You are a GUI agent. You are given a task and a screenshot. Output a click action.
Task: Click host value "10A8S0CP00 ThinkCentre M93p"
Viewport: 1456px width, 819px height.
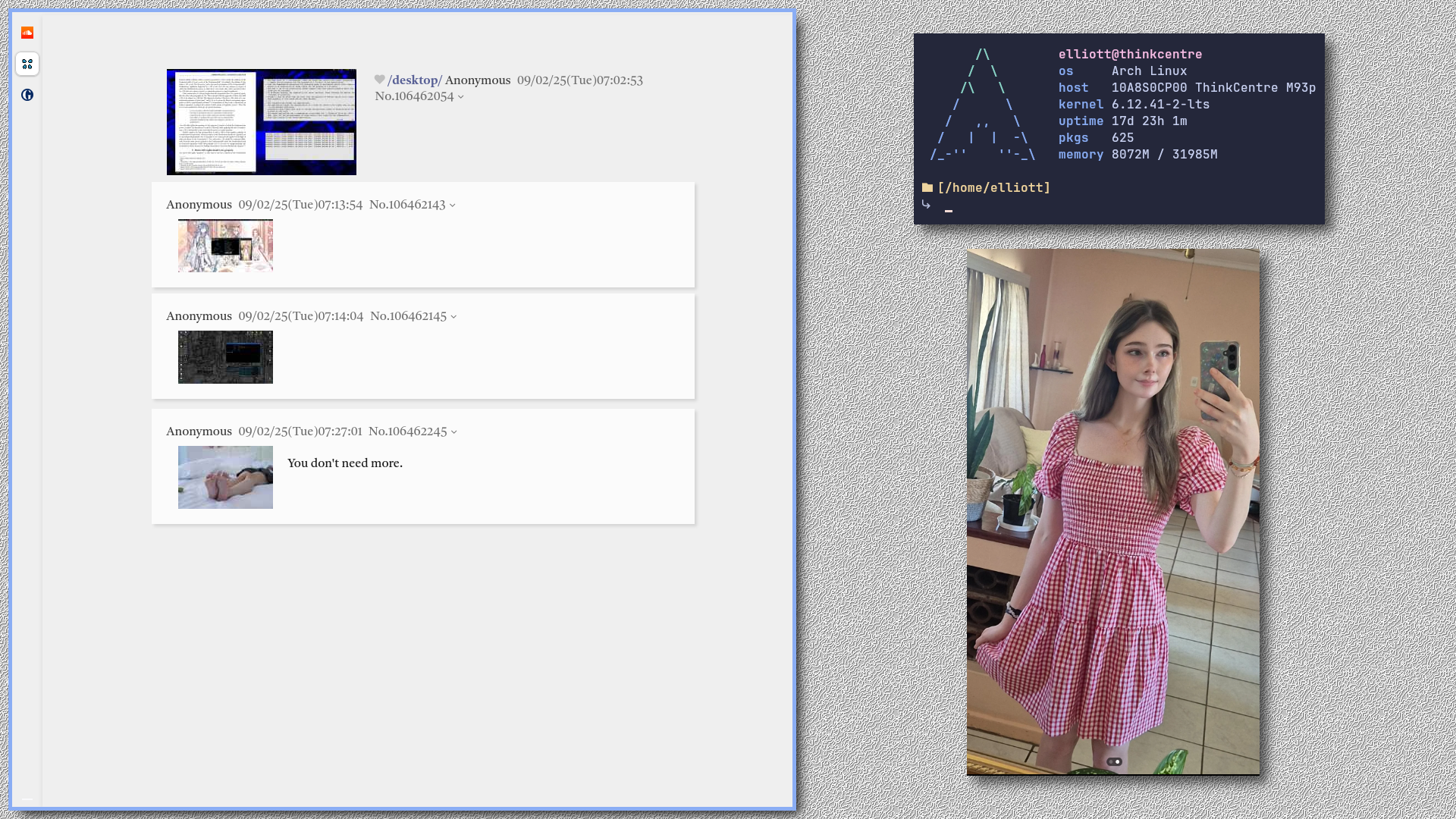point(1213,87)
